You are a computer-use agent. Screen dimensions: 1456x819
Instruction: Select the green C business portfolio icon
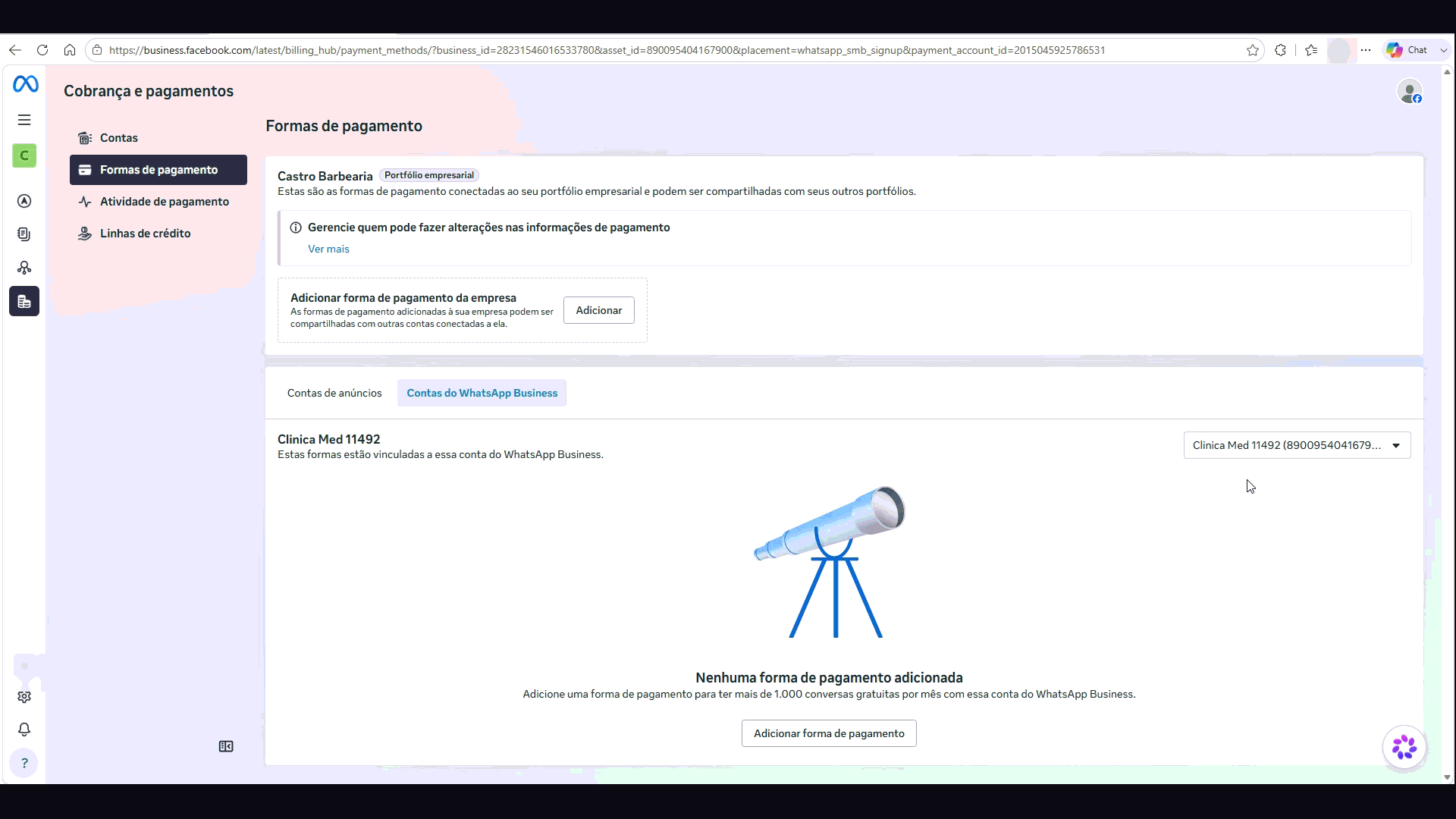coord(24,155)
